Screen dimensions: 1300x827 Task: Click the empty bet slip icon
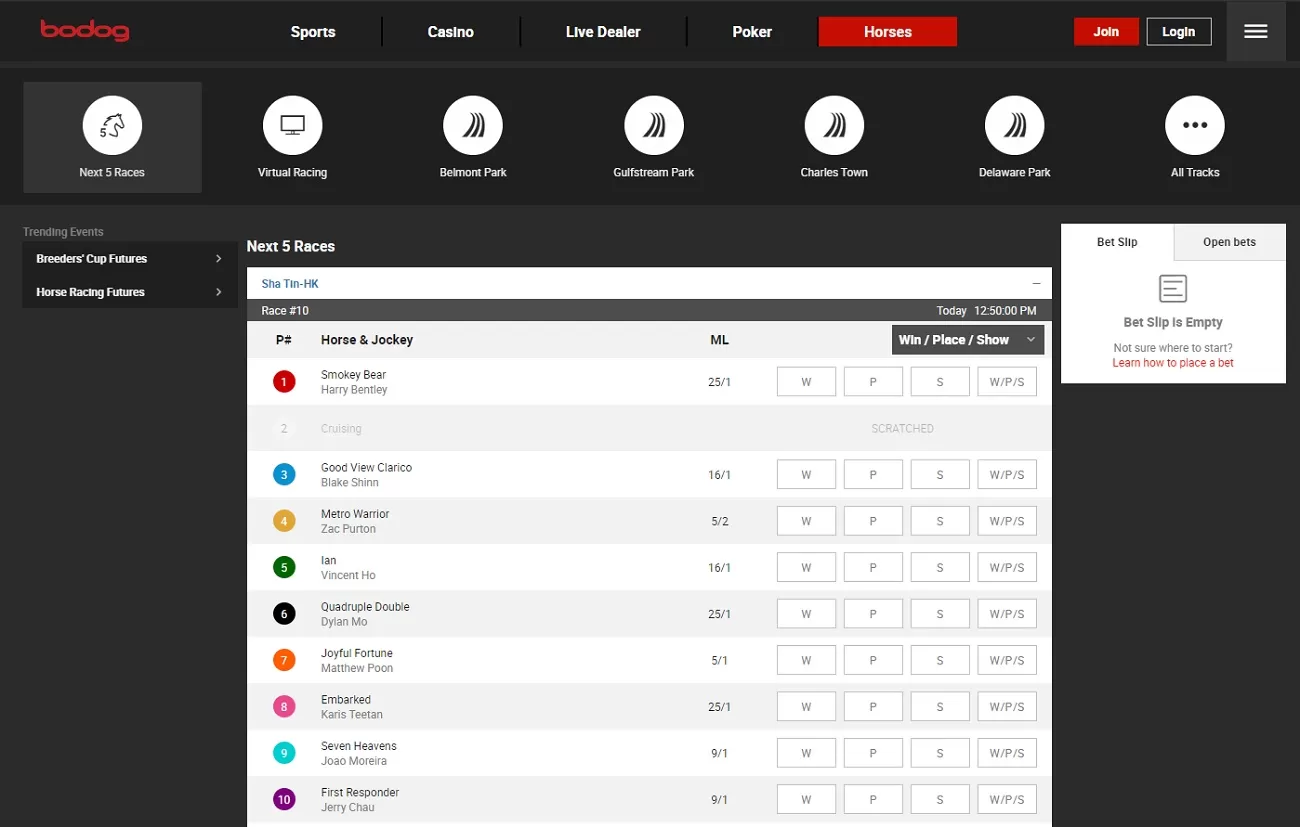(x=1173, y=289)
